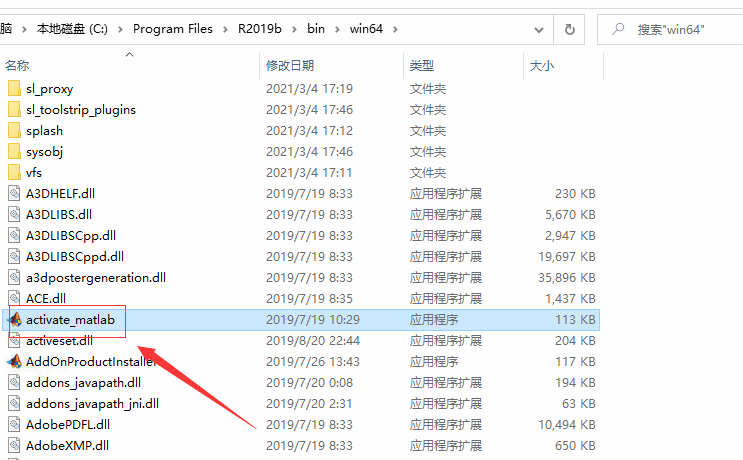
Task: Sort files by 大小 column
Action: pyautogui.click(x=542, y=65)
